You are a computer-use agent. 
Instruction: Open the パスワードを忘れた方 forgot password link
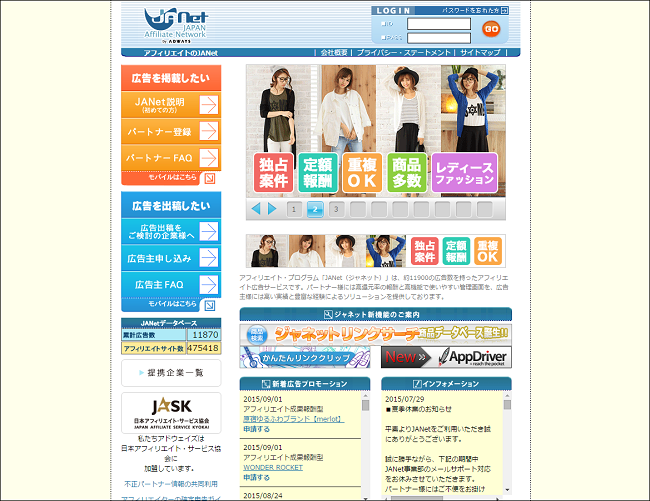coord(475,10)
